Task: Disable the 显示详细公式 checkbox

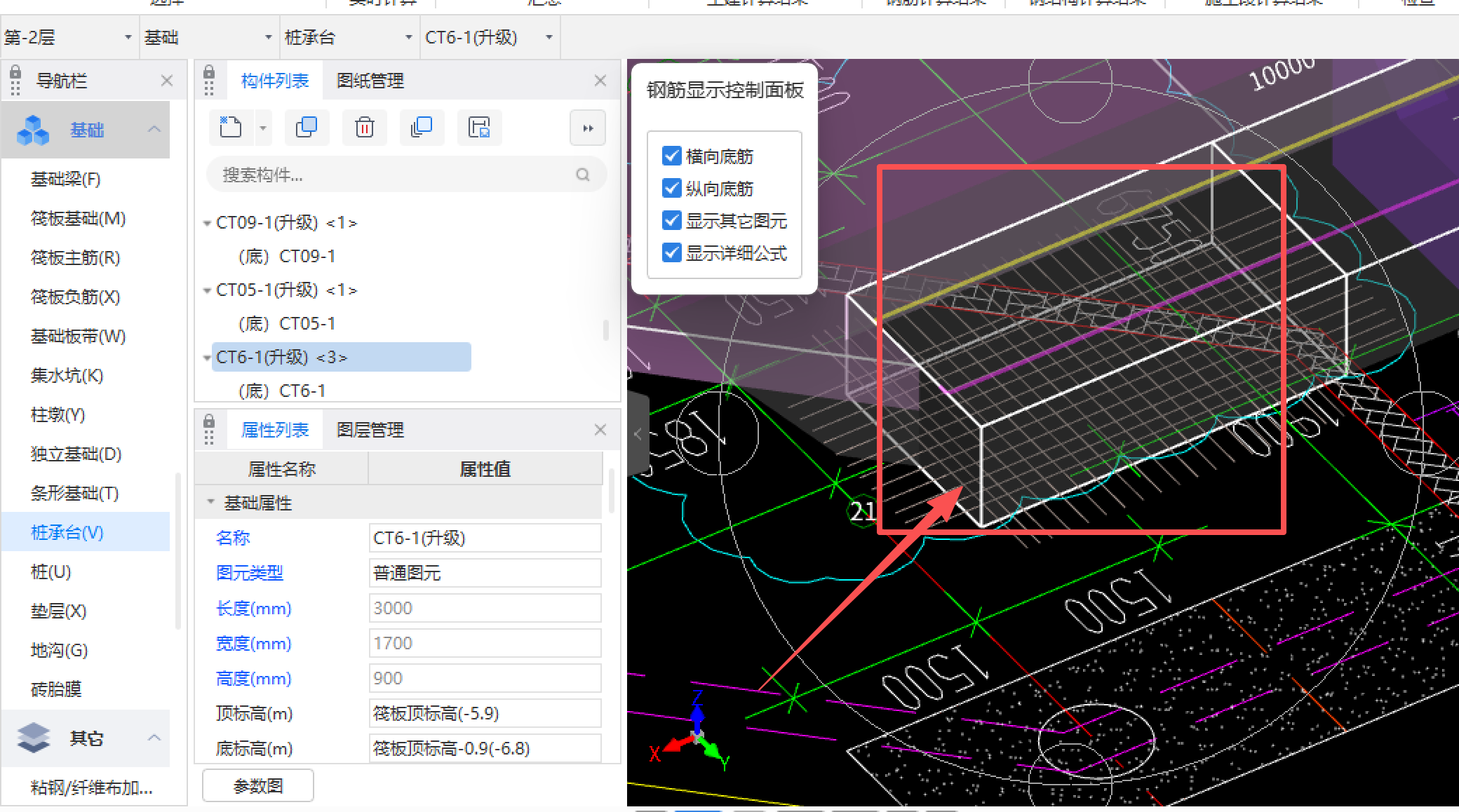Action: (x=671, y=252)
